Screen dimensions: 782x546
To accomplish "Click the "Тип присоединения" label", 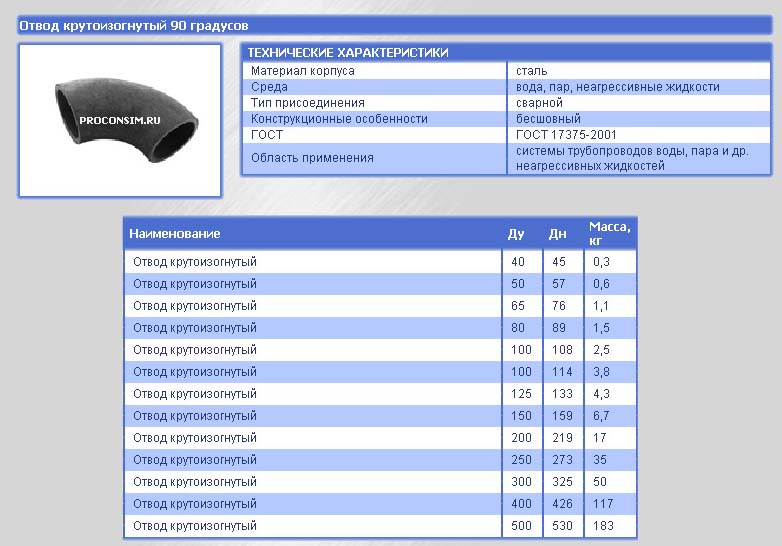I will [x=308, y=103].
